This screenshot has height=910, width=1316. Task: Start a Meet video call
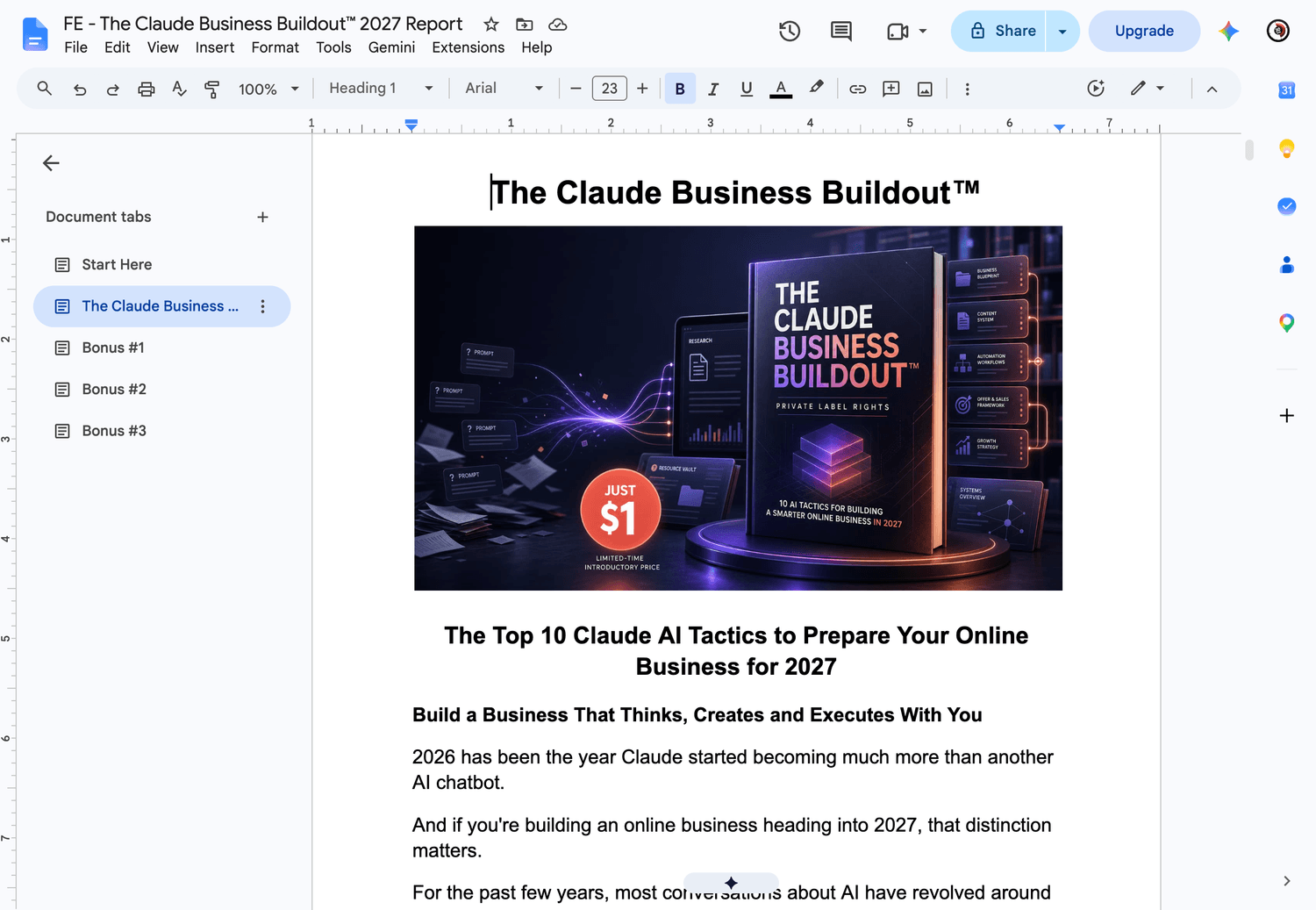pyautogui.click(x=898, y=32)
